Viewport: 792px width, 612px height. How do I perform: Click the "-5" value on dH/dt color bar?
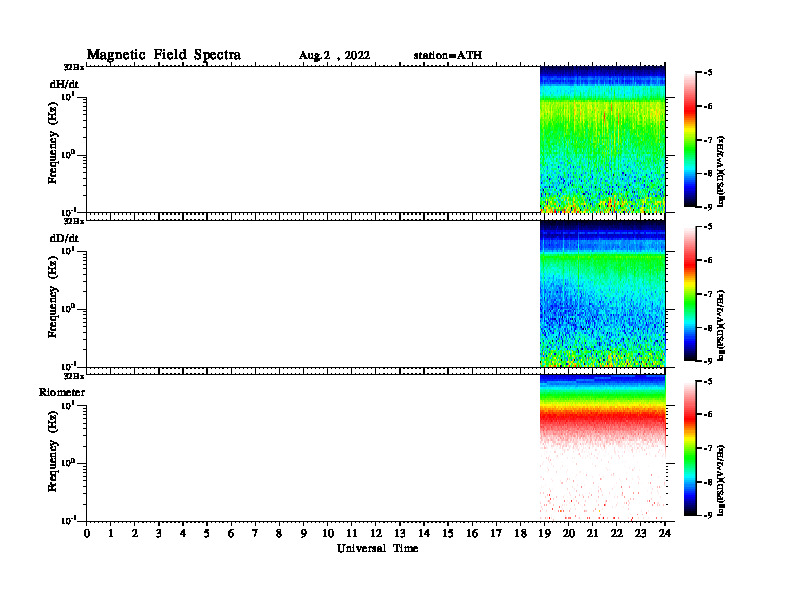click(x=708, y=73)
